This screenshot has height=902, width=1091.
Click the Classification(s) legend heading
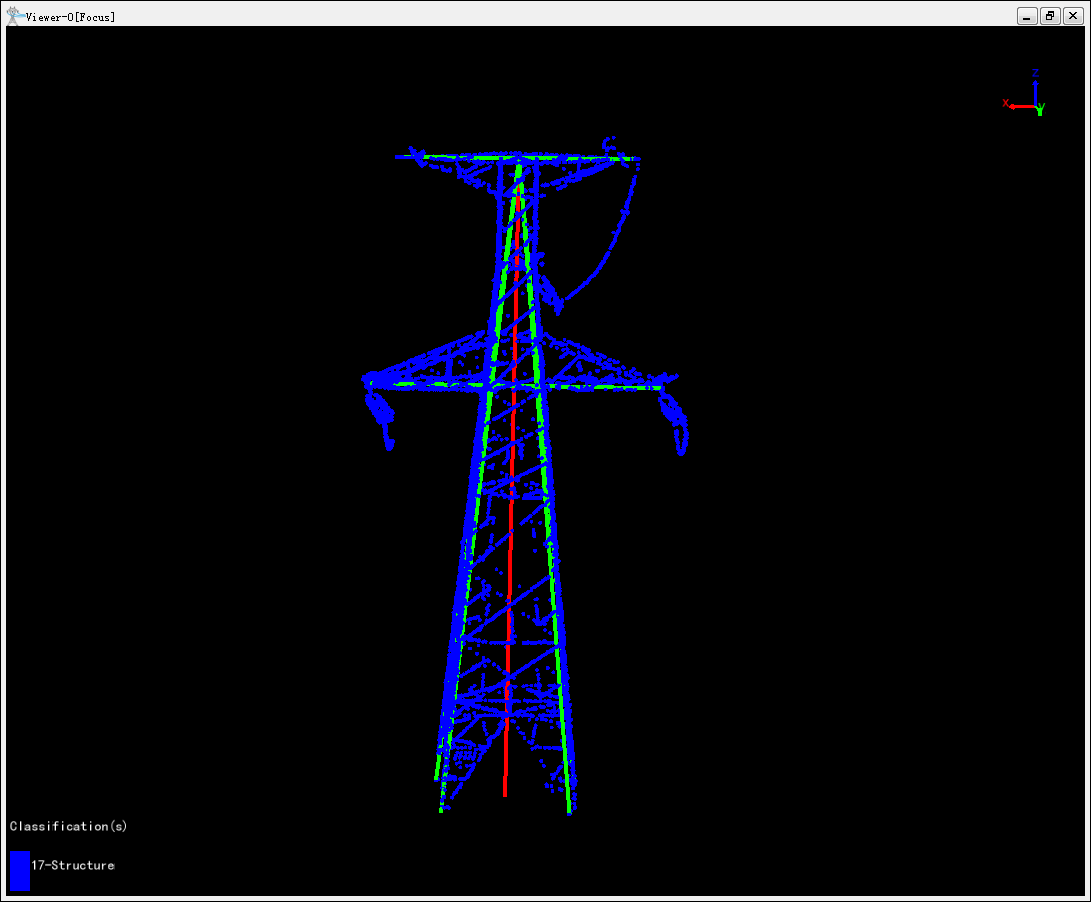pos(68,826)
